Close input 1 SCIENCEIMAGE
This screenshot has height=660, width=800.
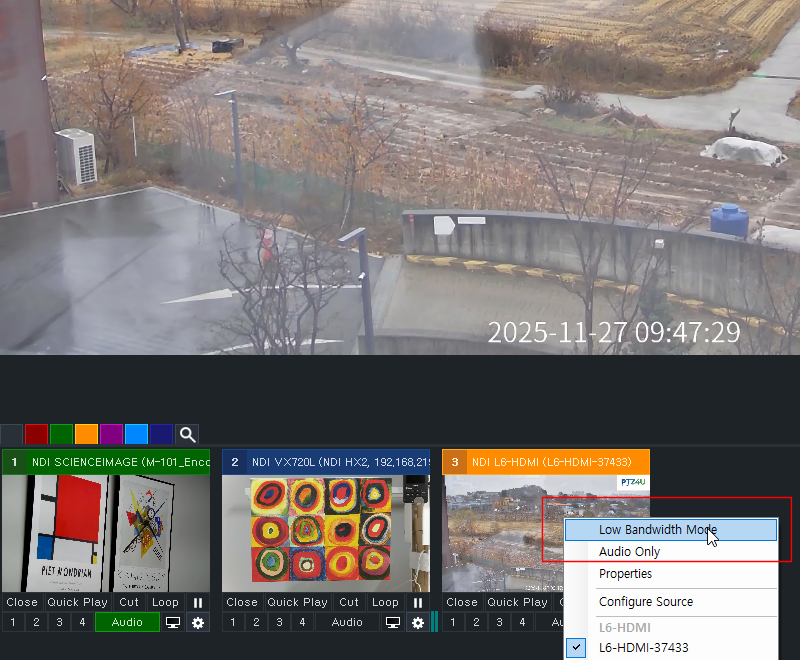pyautogui.click(x=22, y=602)
